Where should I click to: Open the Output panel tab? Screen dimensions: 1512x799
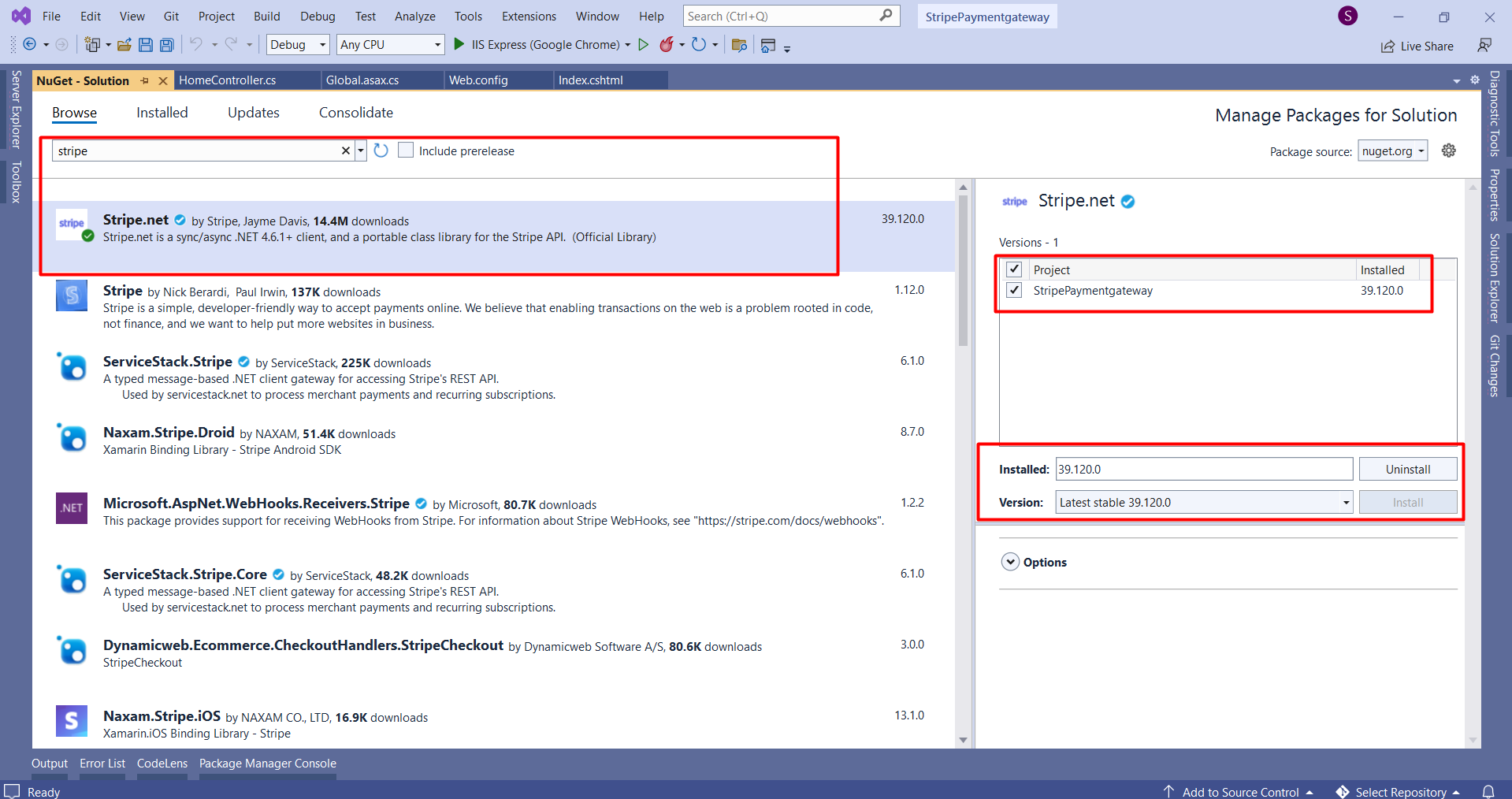pos(50,764)
